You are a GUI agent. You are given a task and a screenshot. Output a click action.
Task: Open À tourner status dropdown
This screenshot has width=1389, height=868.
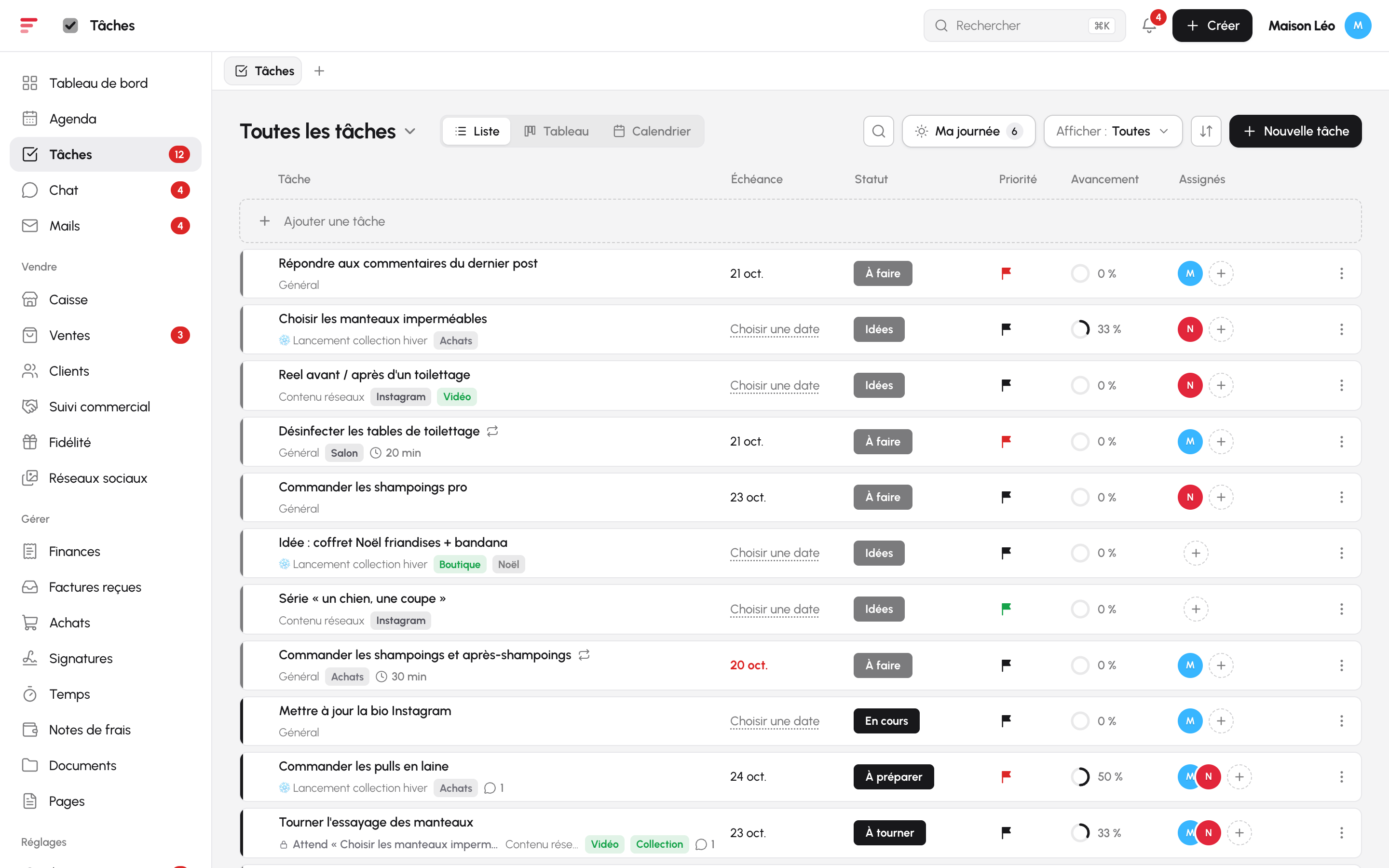click(x=889, y=832)
